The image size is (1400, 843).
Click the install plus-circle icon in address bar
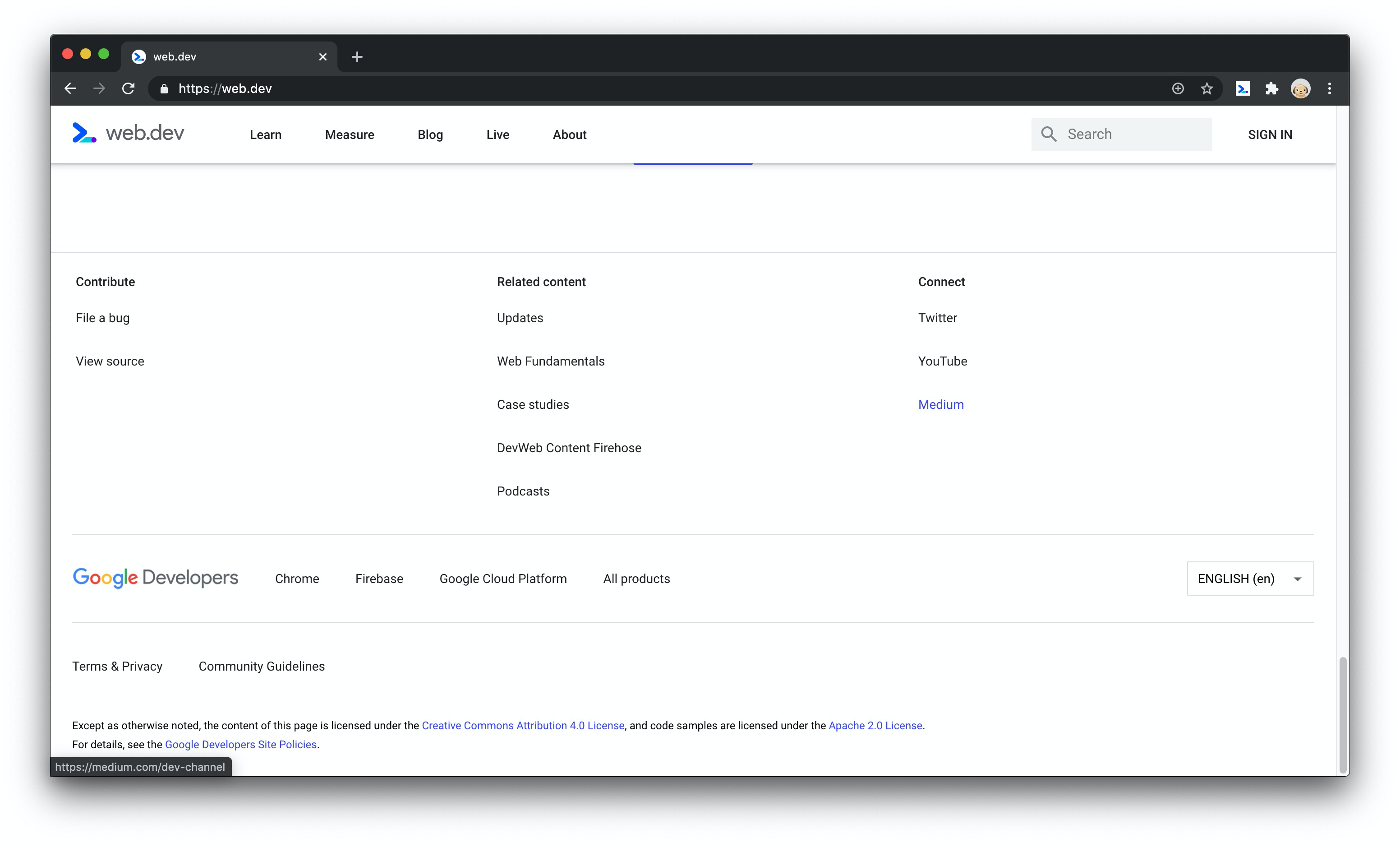[x=1178, y=88]
